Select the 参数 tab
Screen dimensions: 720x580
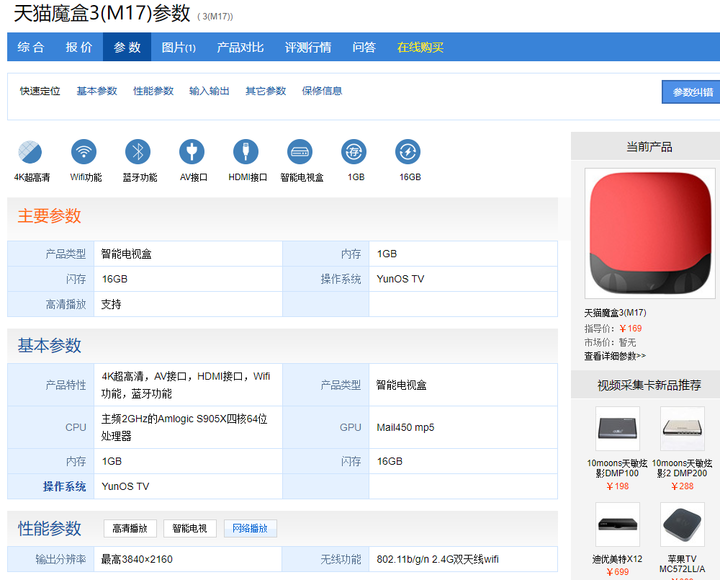[x=127, y=47]
